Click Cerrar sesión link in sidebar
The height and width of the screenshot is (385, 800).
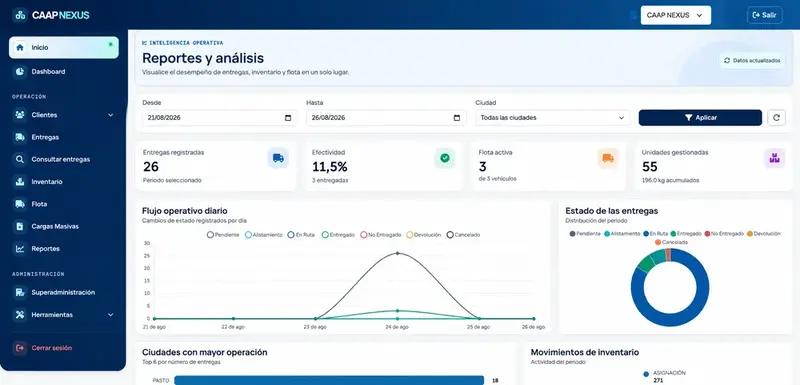[64, 348]
